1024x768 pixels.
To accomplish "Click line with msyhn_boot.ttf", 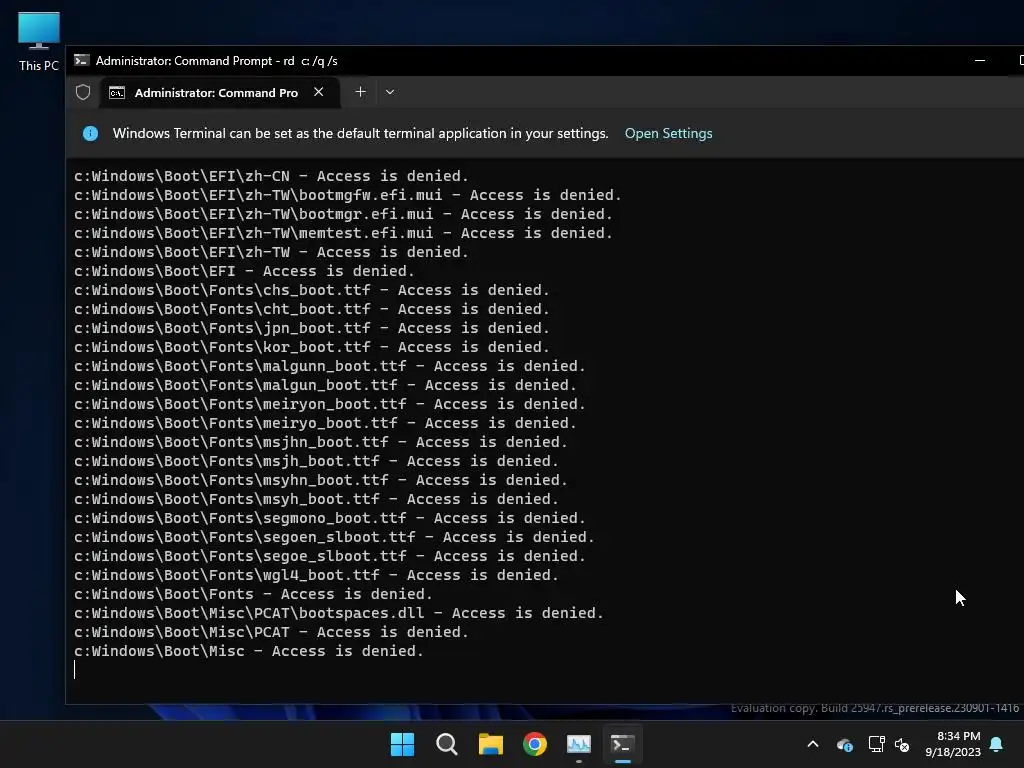I will (x=321, y=480).
